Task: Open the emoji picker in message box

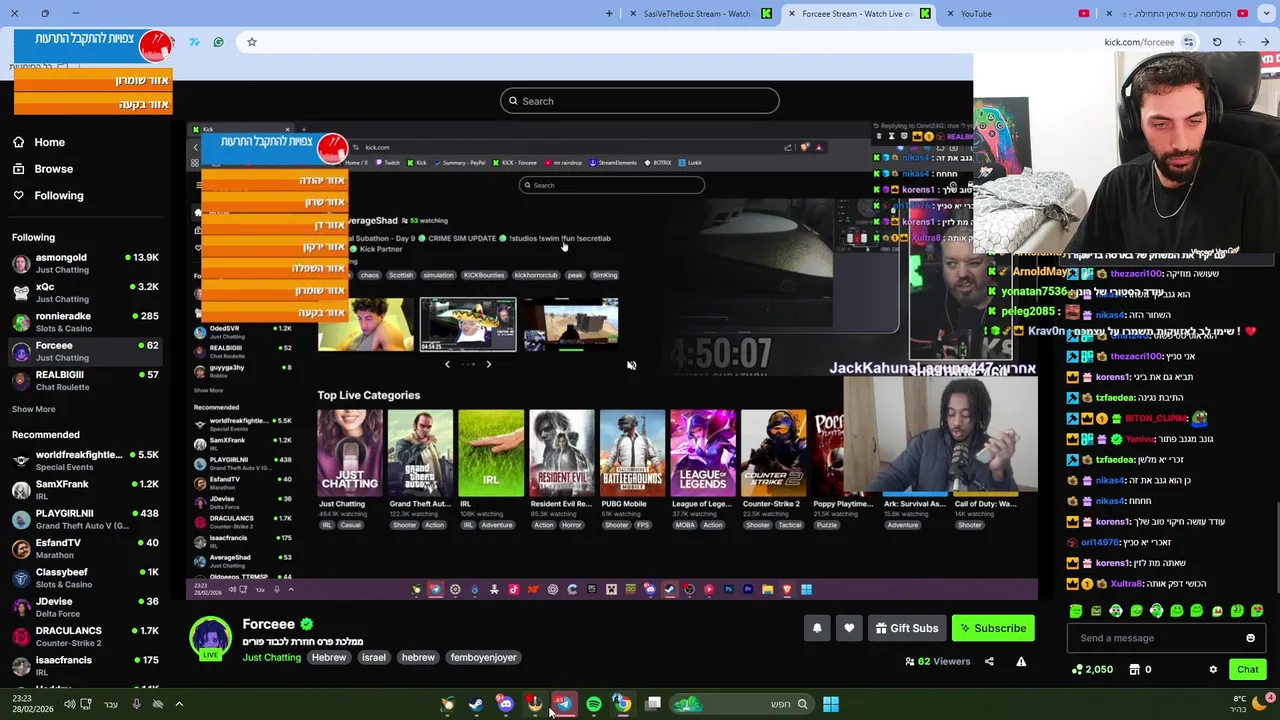Action: click(1250, 638)
